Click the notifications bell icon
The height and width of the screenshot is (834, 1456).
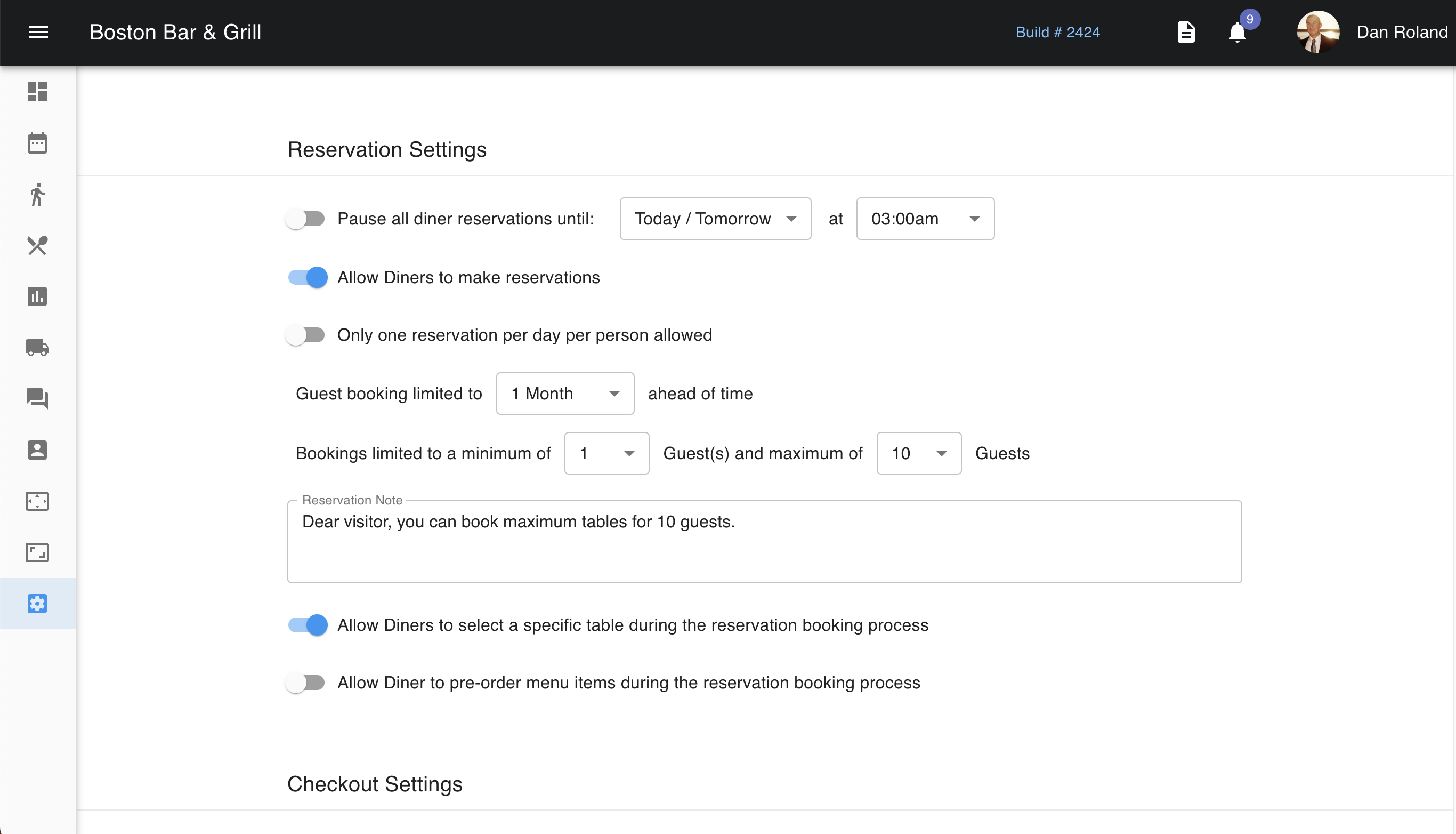[1237, 32]
